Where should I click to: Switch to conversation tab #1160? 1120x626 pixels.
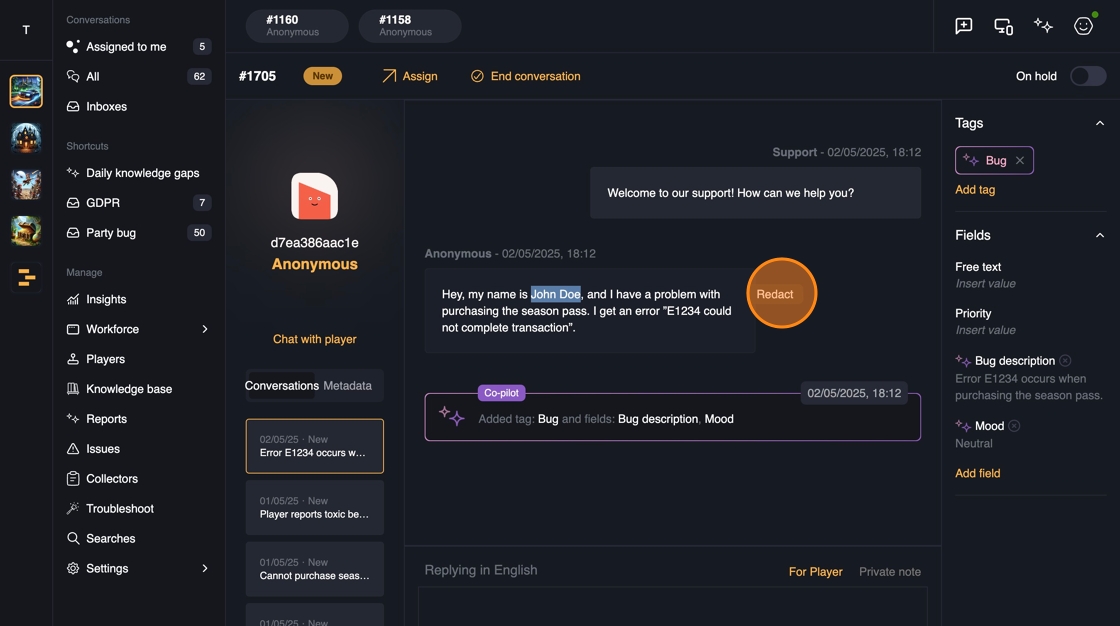coord(297,26)
